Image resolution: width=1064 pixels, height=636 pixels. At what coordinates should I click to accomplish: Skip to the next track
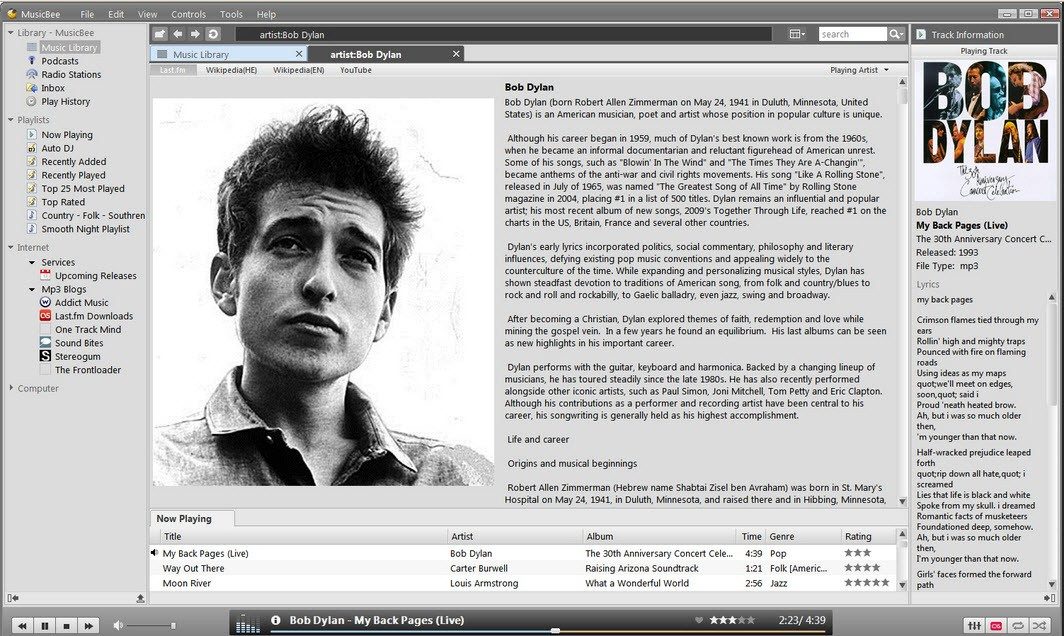pos(89,626)
